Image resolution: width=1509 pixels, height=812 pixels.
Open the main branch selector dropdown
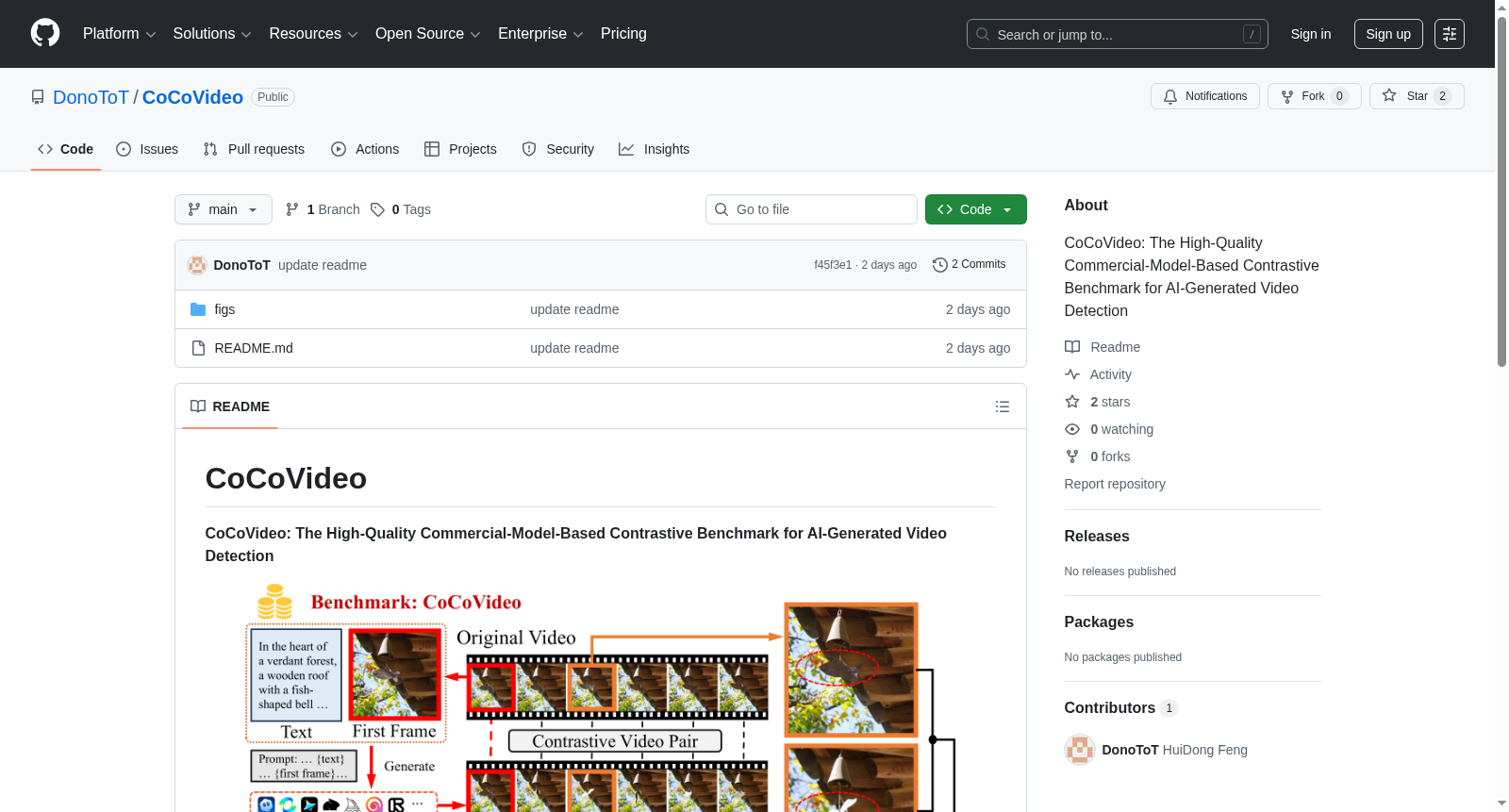point(224,209)
